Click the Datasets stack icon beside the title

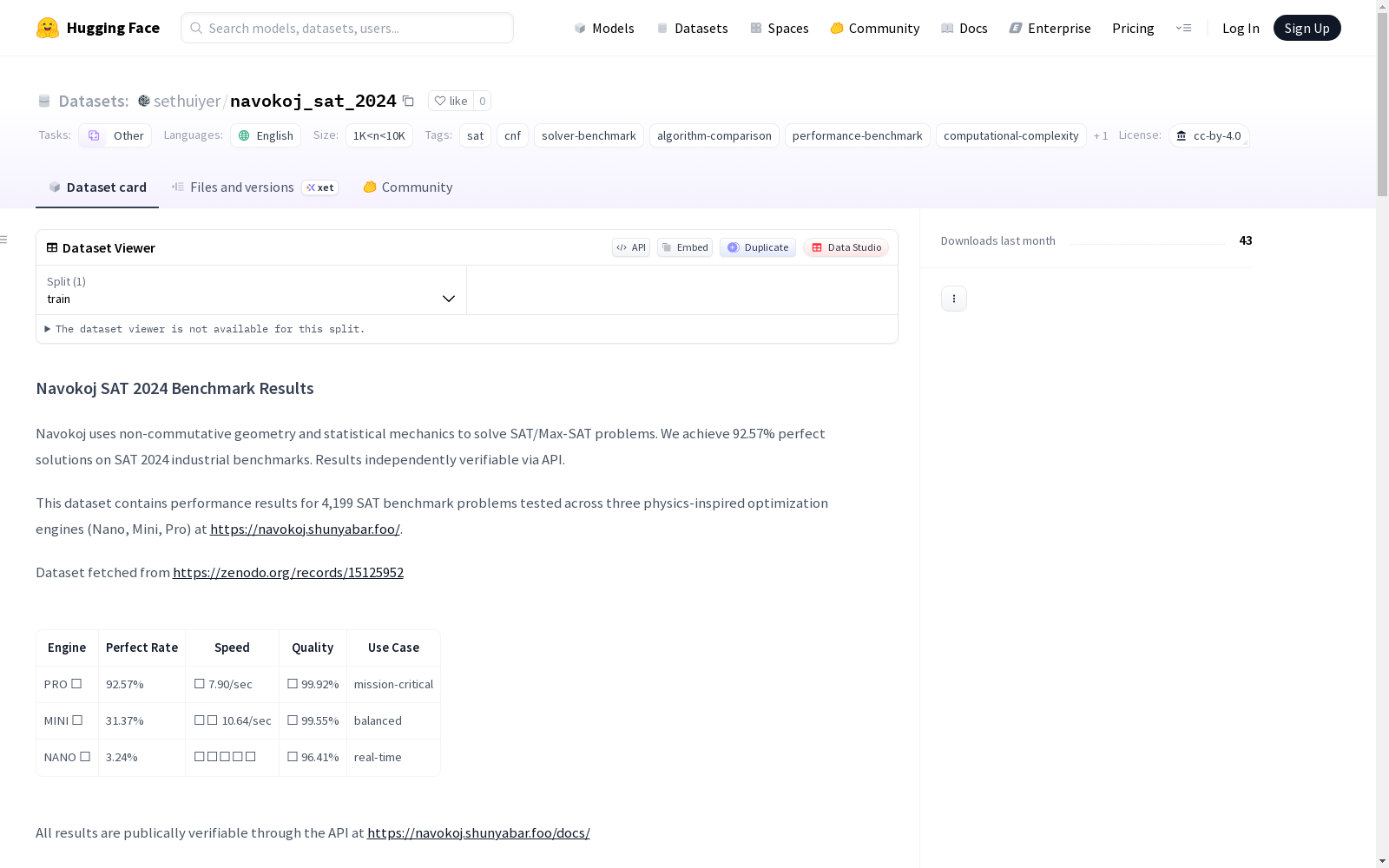click(x=44, y=101)
